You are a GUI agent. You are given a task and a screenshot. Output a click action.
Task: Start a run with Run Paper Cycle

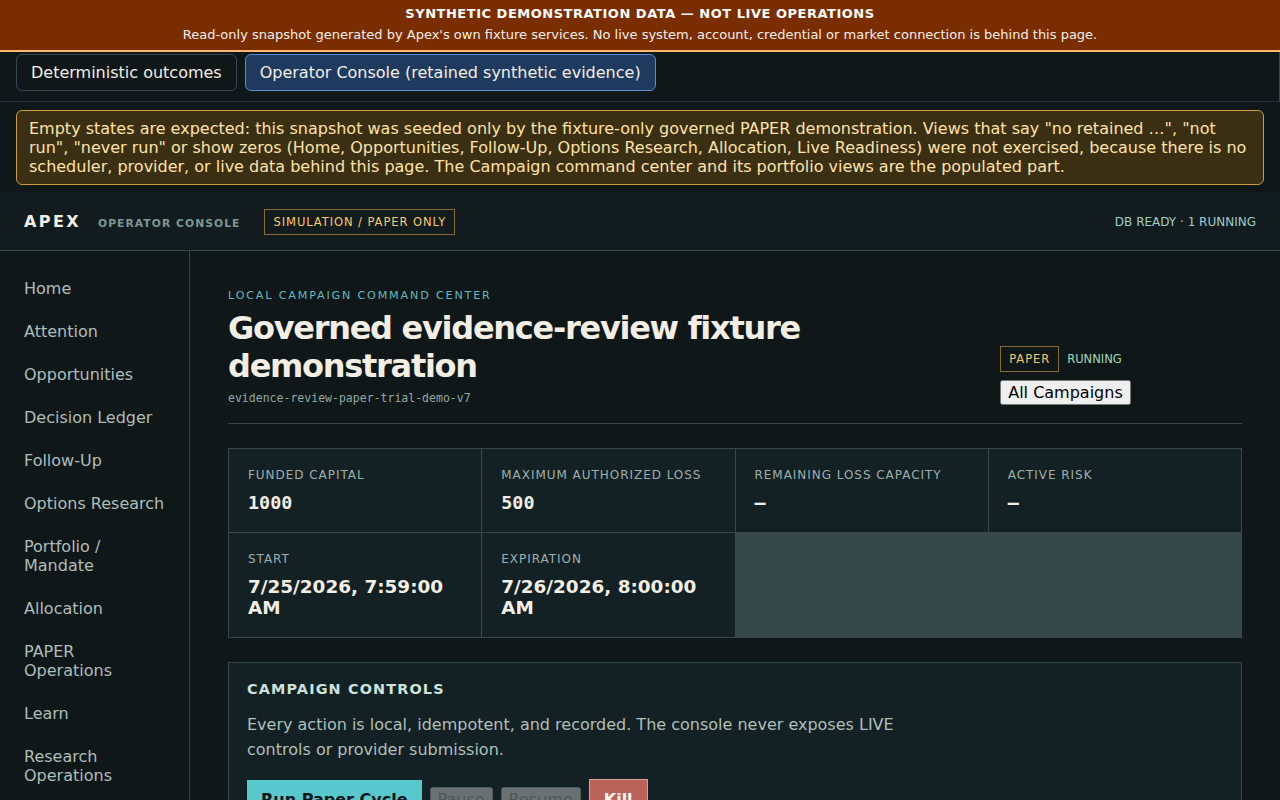pos(334,790)
